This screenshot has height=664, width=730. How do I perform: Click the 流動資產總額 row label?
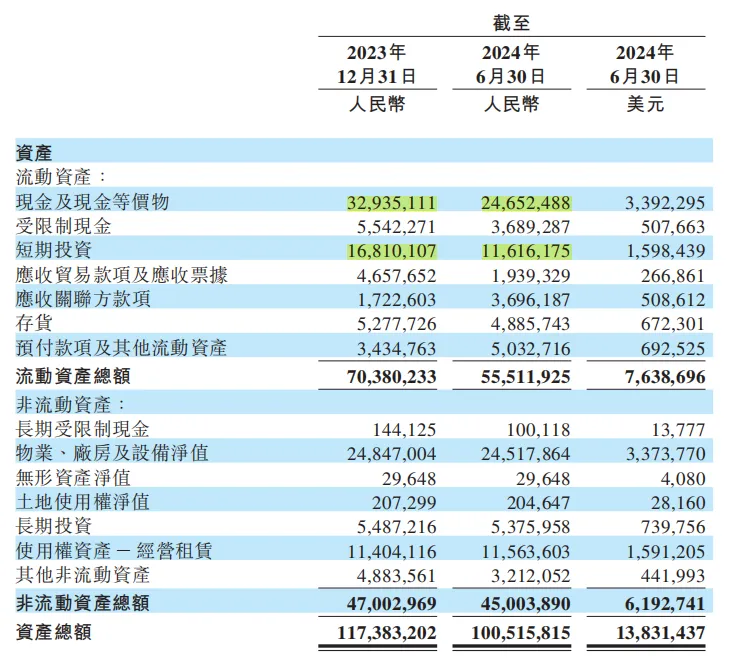tap(73, 376)
